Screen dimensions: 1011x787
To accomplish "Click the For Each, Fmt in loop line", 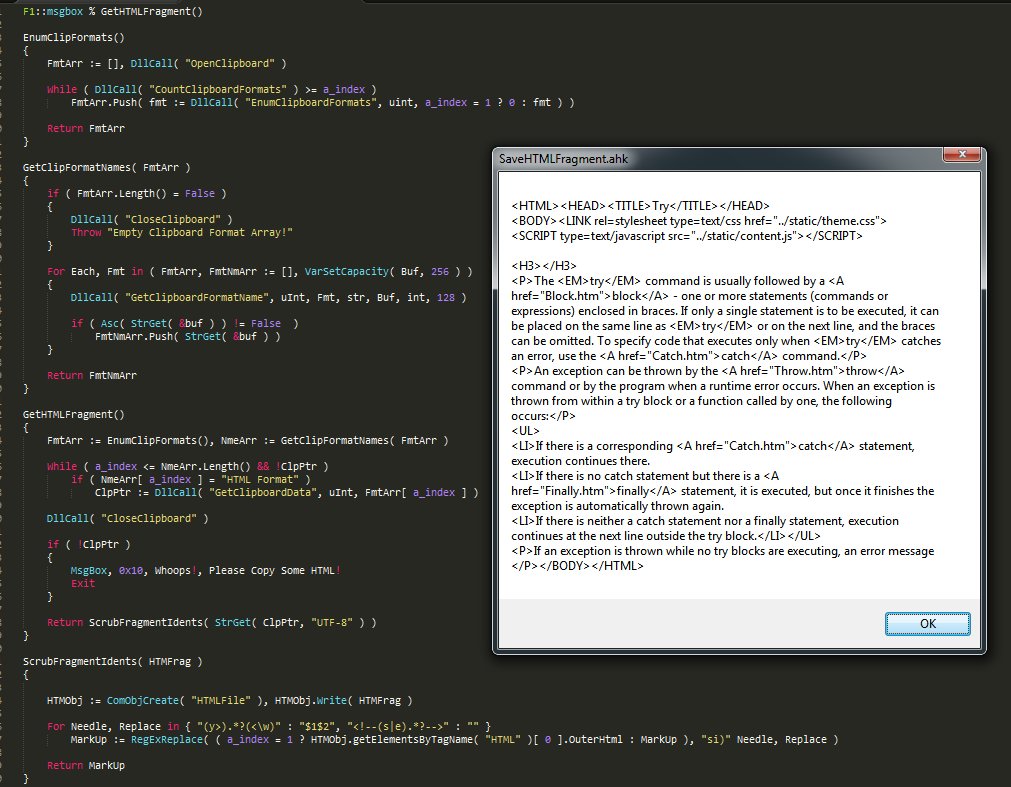I will [x=259, y=271].
